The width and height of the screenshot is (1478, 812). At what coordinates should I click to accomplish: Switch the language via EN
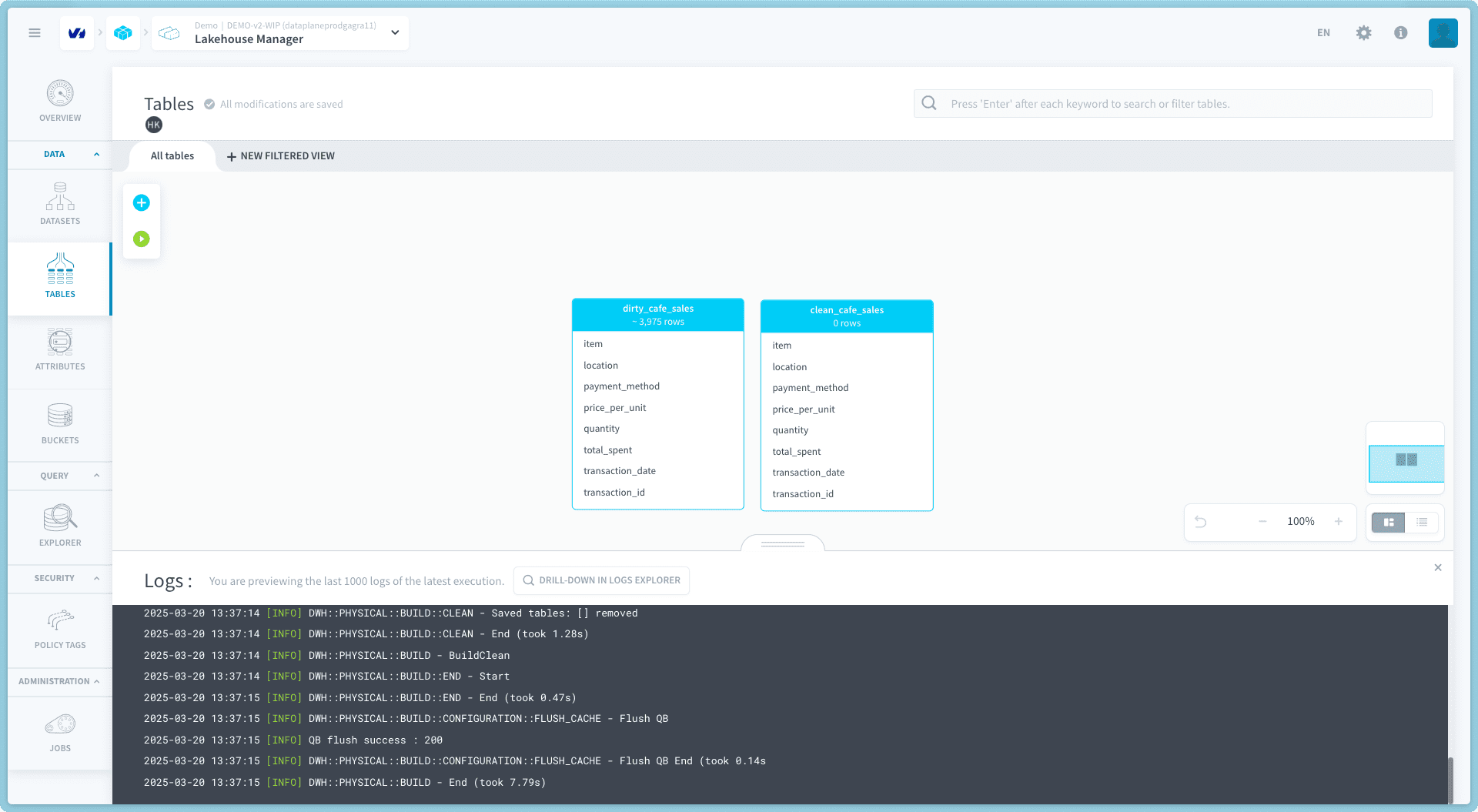pos(1323,33)
